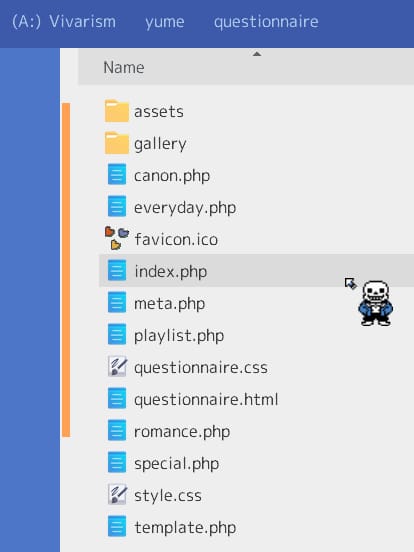This screenshot has width=414, height=552.
Task: Click the favicon.ico hearts icon
Action: 117,238
